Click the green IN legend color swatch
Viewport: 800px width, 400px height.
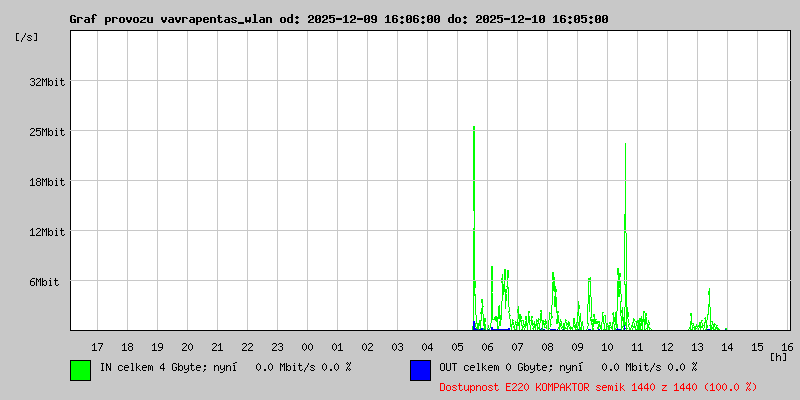pyautogui.click(x=81, y=370)
